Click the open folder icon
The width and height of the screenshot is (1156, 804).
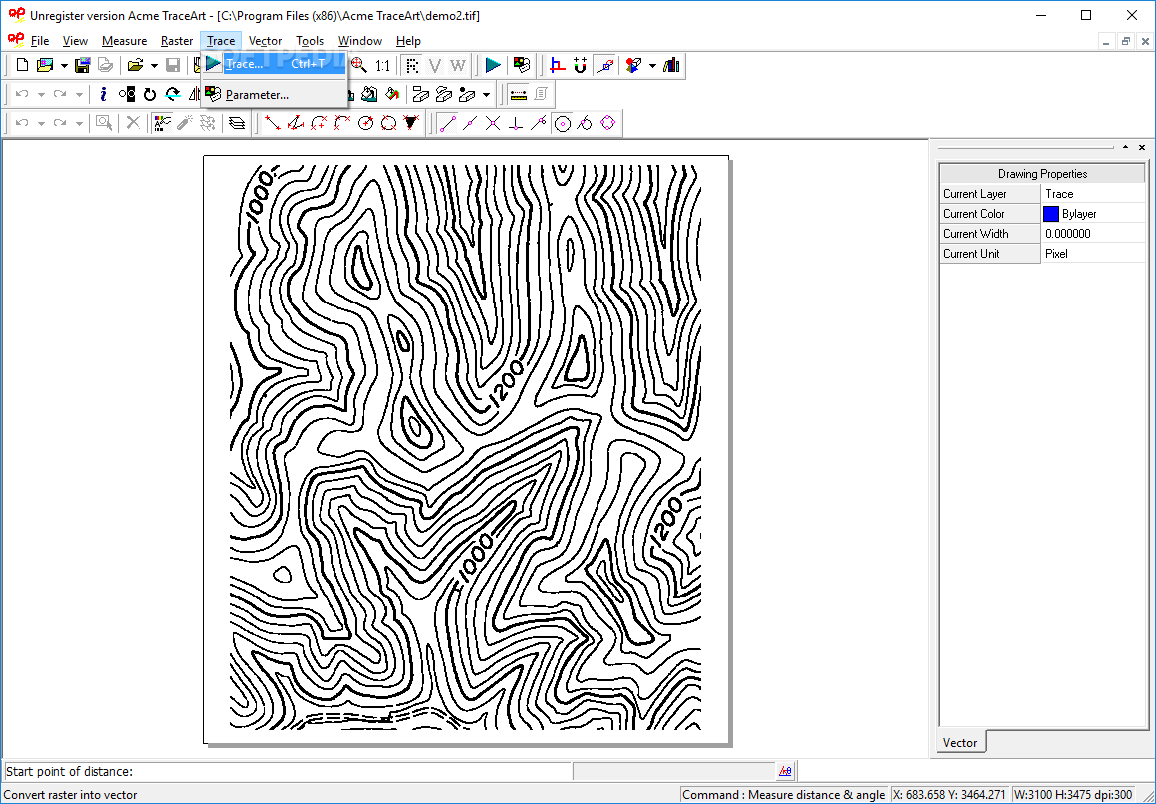point(135,66)
